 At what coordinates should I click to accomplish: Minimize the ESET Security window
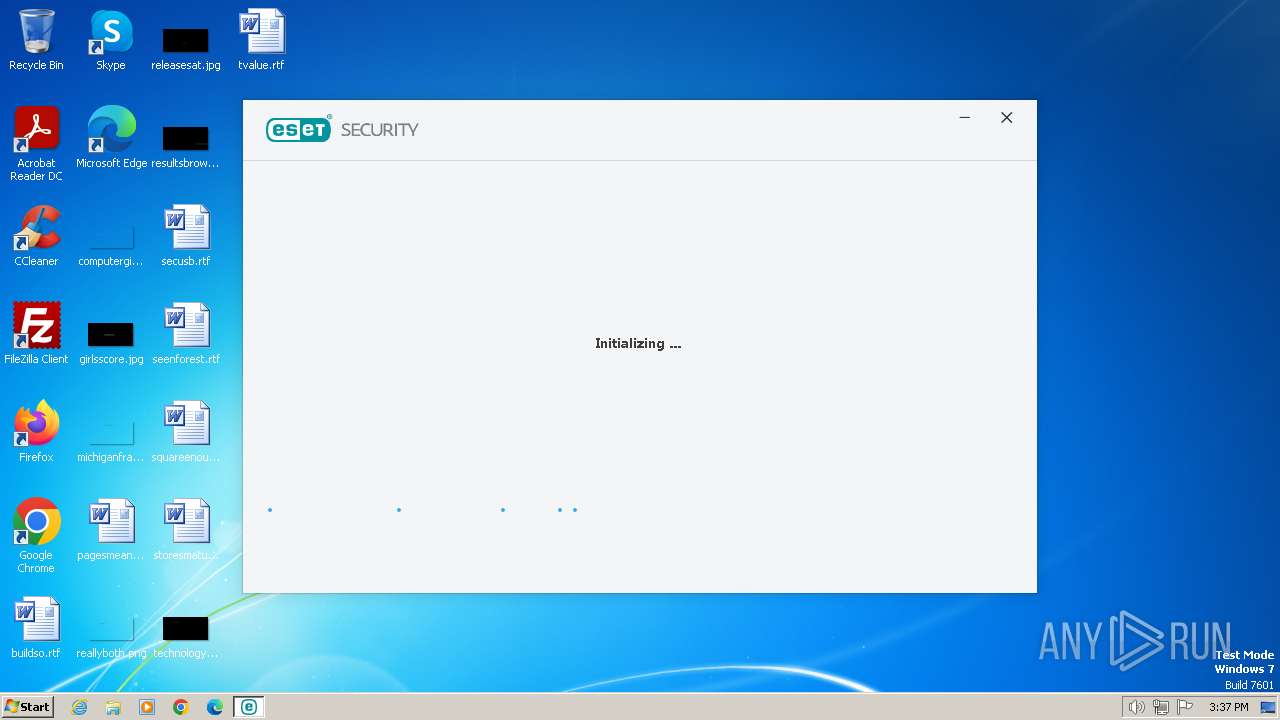965,118
